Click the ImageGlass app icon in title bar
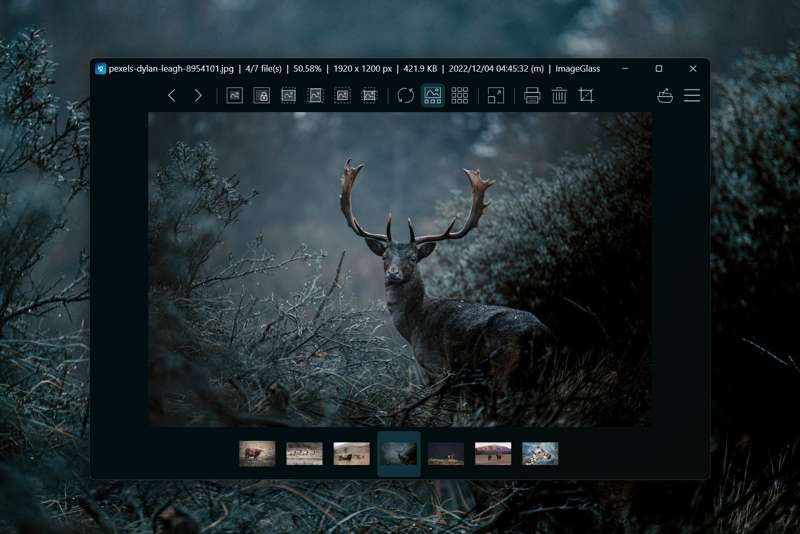 click(101, 69)
